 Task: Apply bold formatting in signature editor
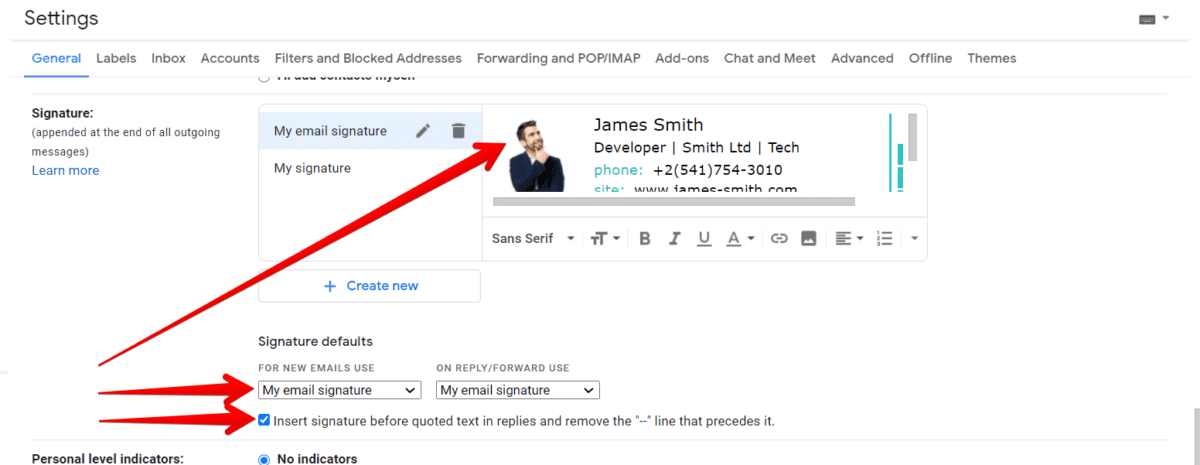click(x=645, y=238)
